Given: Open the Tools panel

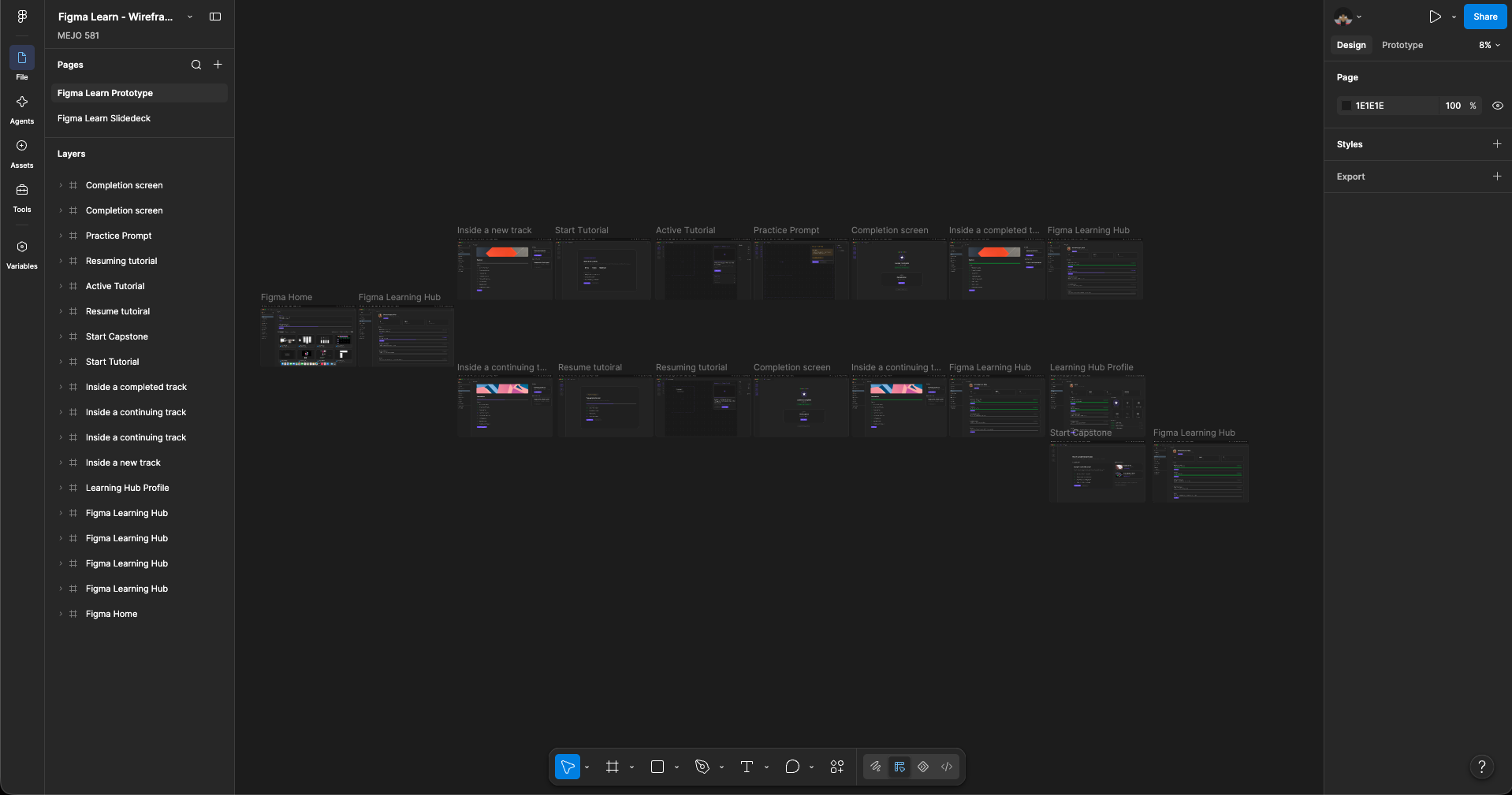Looking at the screenshot, I should (22, 197).
